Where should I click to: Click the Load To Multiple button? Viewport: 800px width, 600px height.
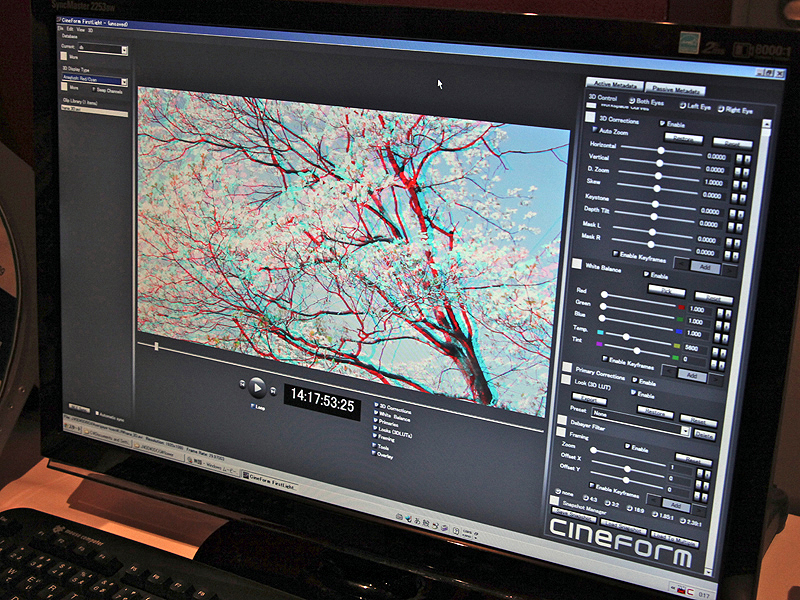click(673, 539)
